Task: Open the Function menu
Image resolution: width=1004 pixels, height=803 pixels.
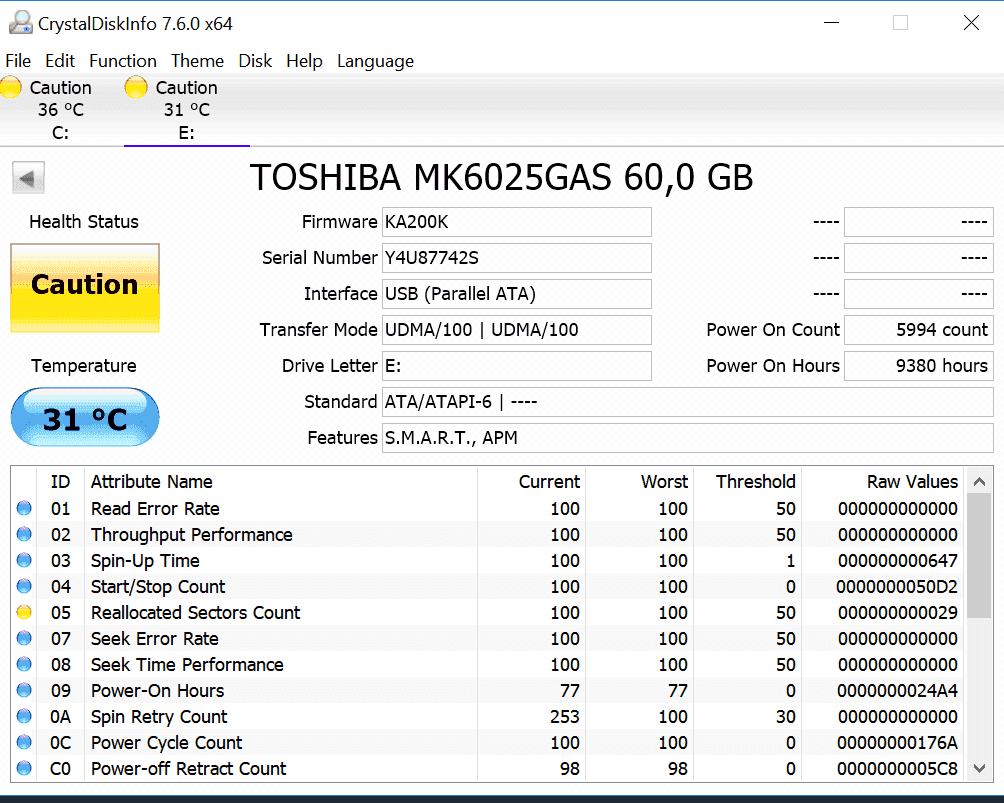Action: pos(122,61)
